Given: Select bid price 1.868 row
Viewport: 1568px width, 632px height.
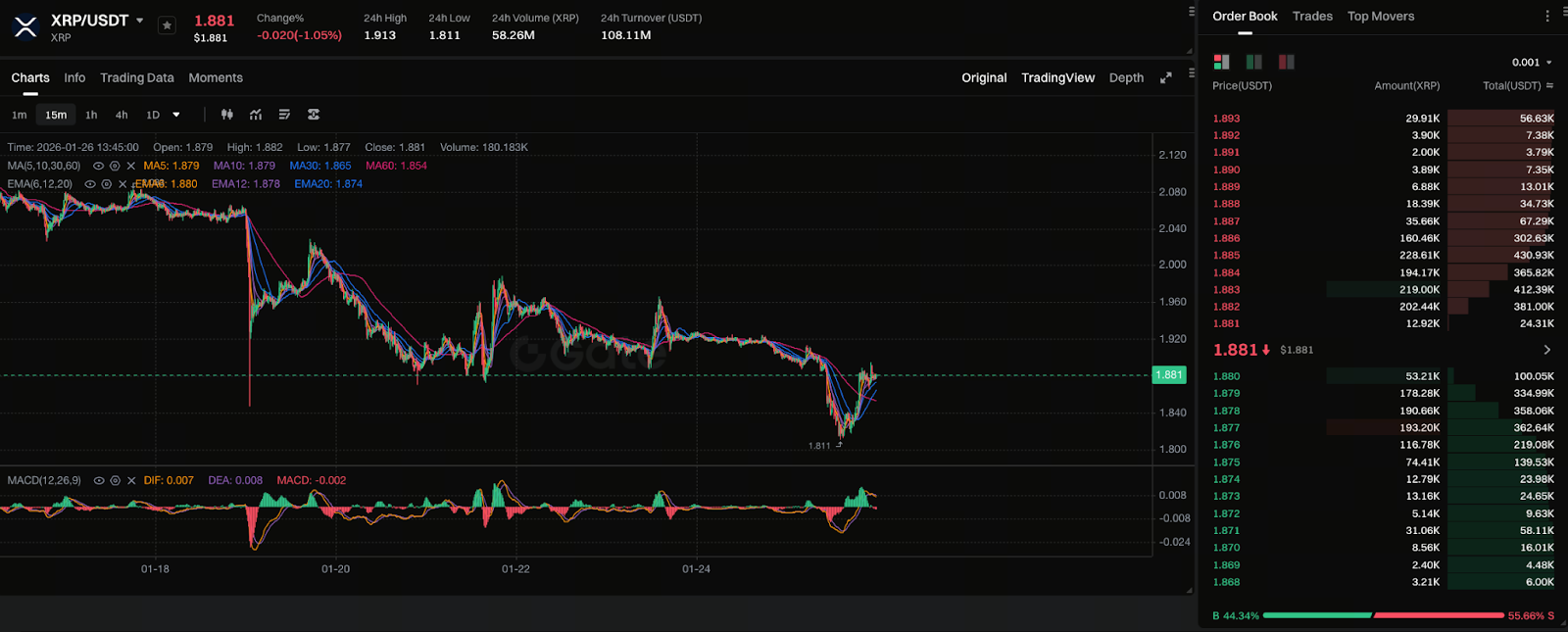Looking at the screenshot, I should click(x=1383, y=582).
